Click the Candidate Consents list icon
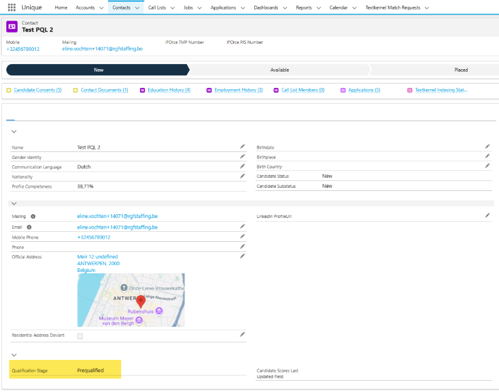 point(9,90)
